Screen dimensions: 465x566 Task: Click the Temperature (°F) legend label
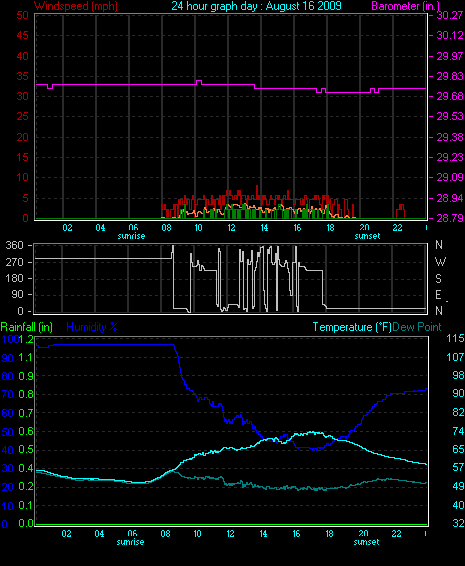coord(352,327)
